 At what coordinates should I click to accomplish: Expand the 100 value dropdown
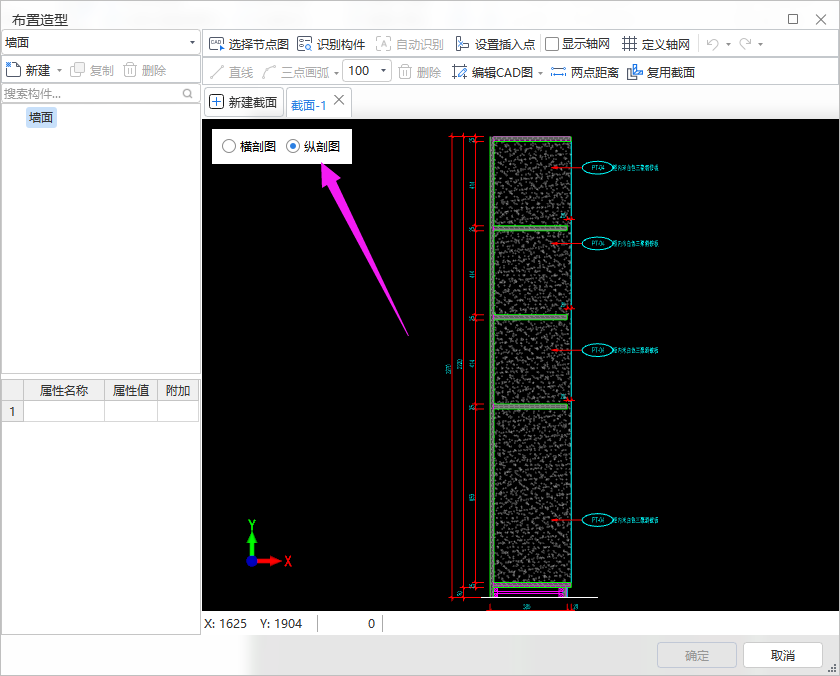click(384, 71)
